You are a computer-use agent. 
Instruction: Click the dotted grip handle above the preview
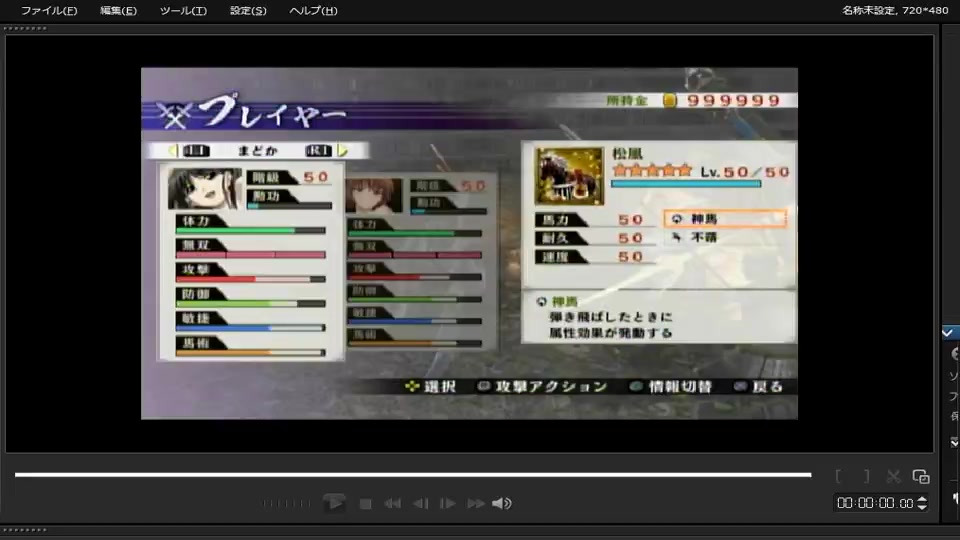[x=24, y=28]
